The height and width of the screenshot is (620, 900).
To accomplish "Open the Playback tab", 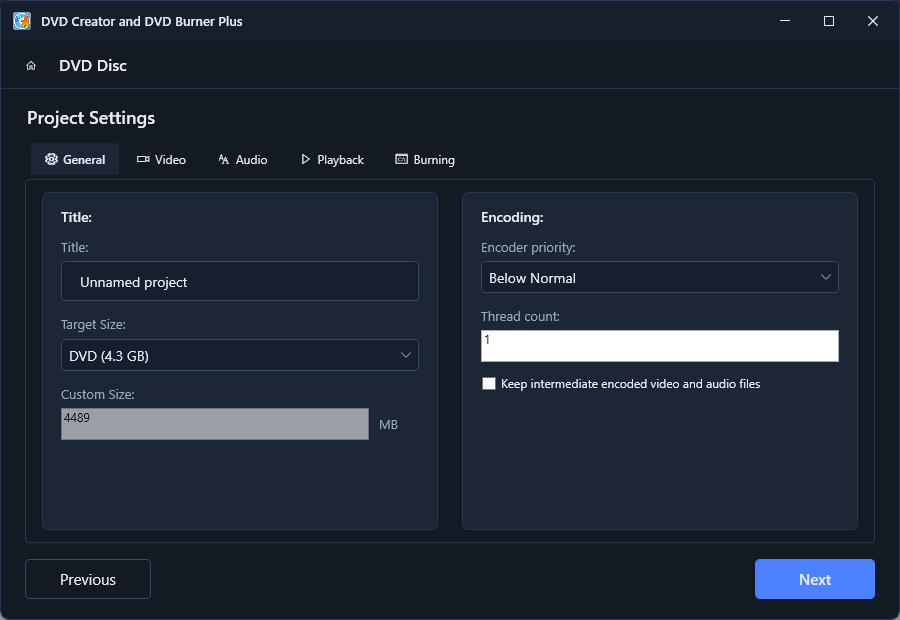I will click(x=332, y=160).
